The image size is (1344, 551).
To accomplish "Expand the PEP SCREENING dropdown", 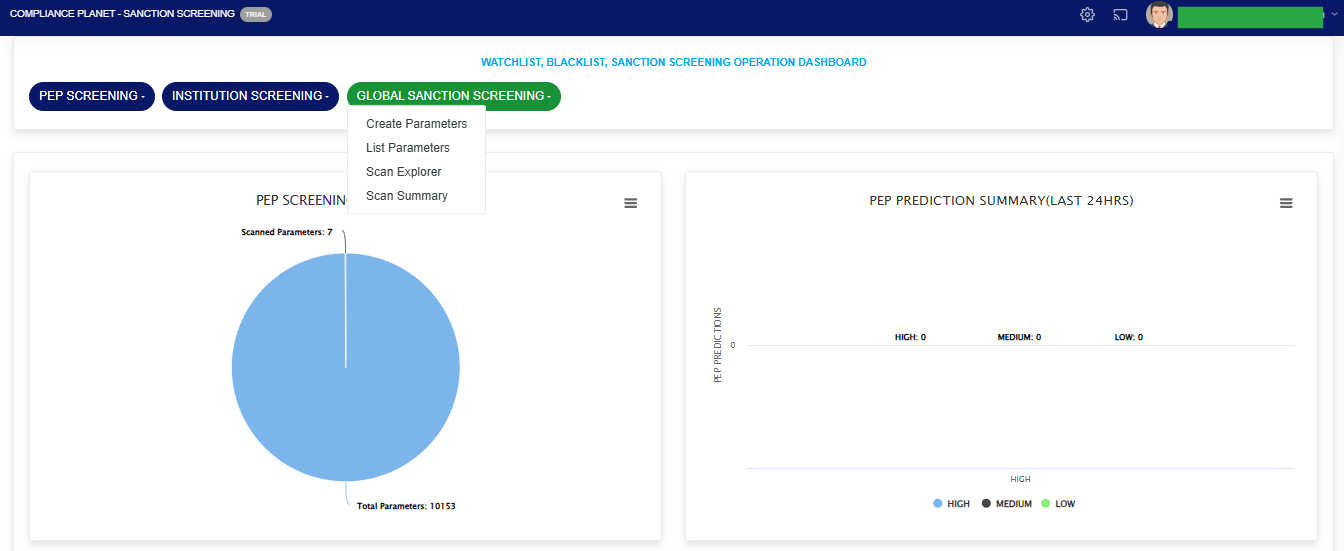I will tap(92, 96).
